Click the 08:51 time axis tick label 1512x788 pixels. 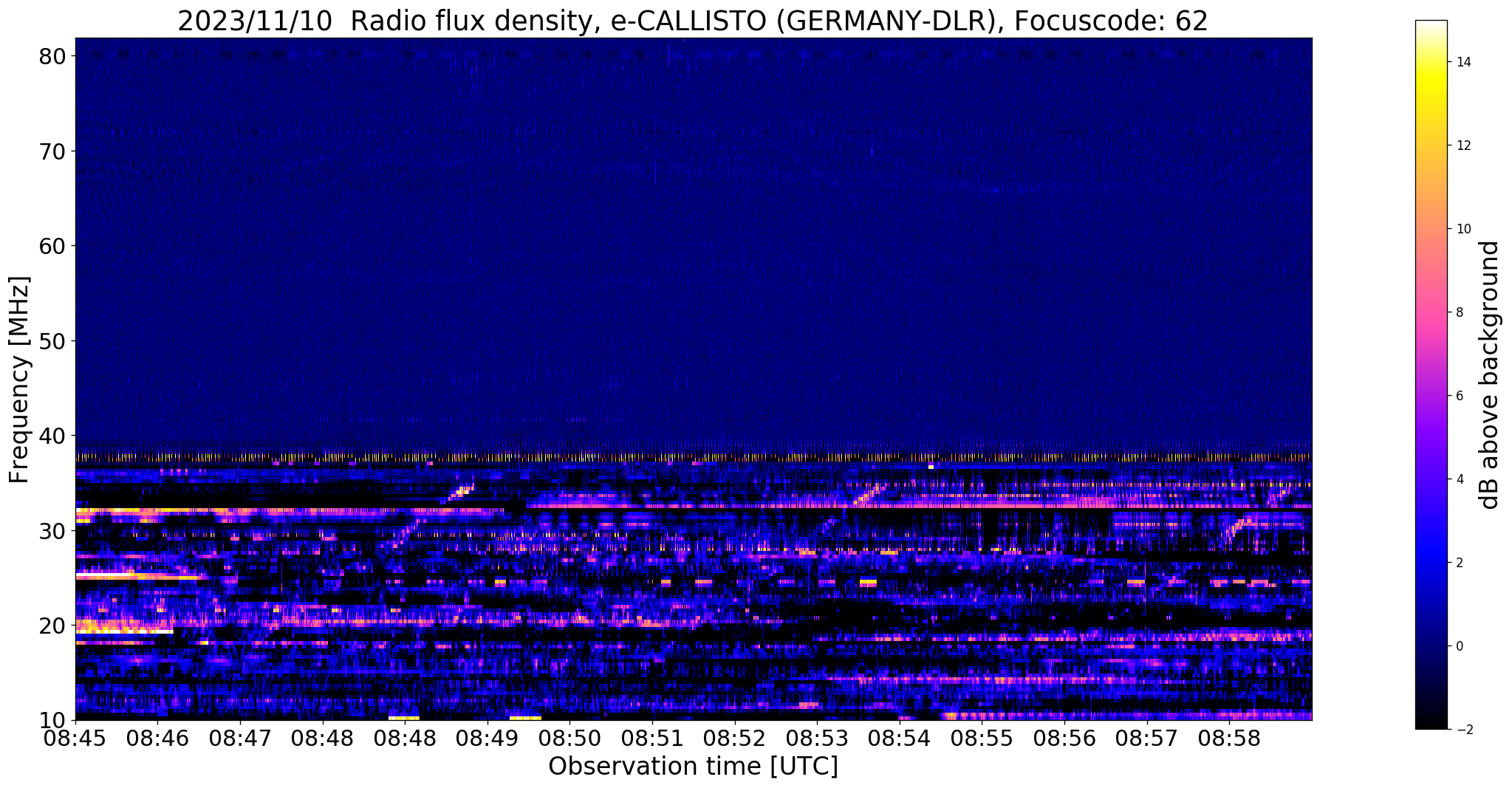(652, 739)
